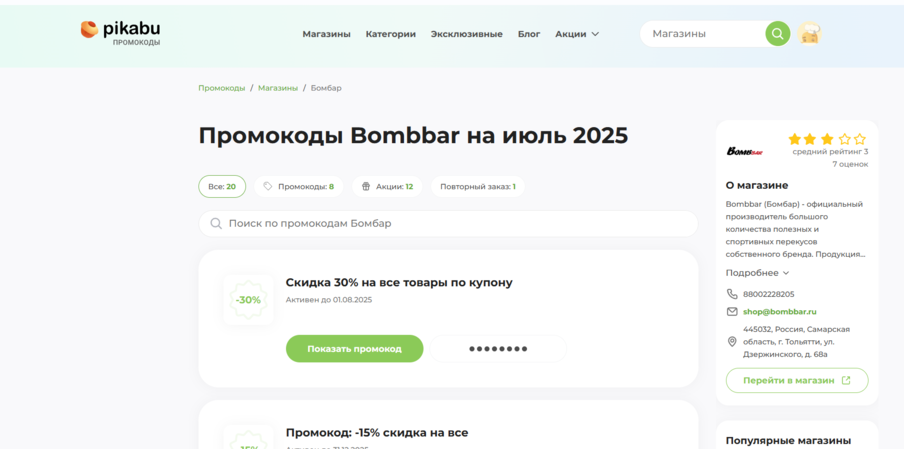The image size is (904, 449).
Task: Click the Pikabu promo codes logo
Action: 120,33
